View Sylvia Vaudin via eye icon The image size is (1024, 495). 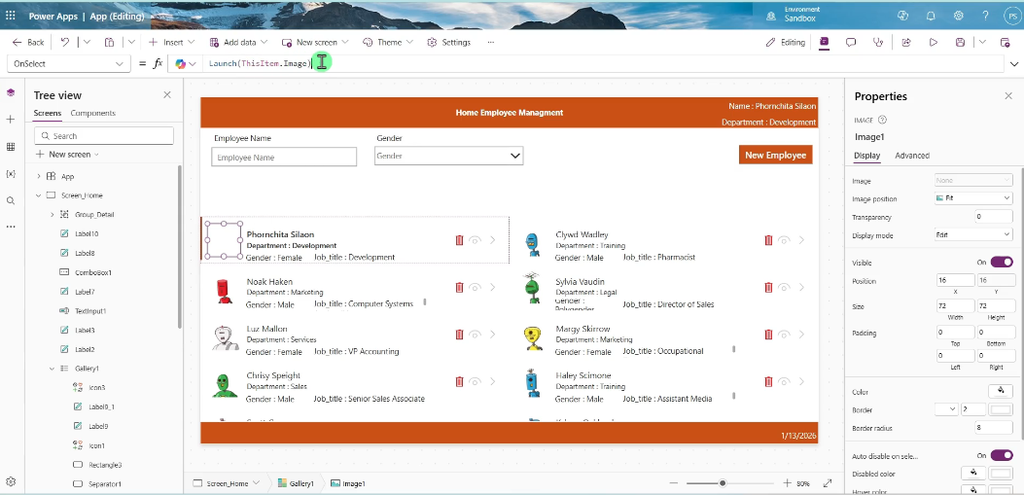click(784, 287)
